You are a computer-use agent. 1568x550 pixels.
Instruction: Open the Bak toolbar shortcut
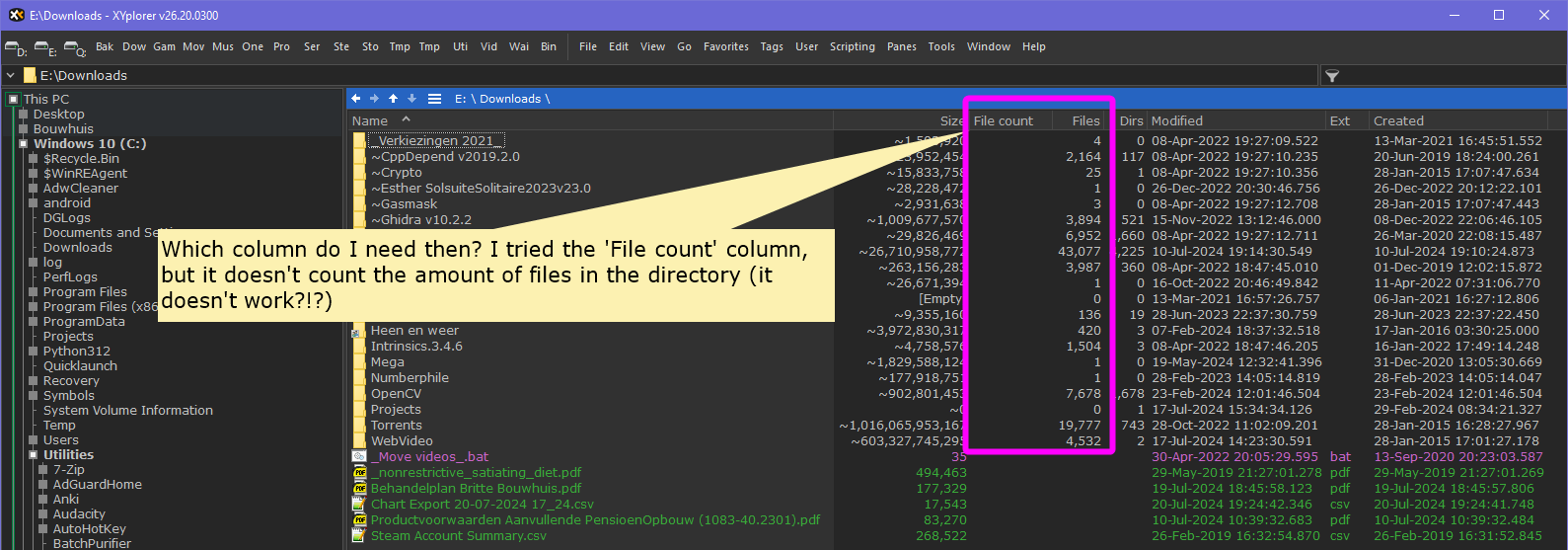105,46
